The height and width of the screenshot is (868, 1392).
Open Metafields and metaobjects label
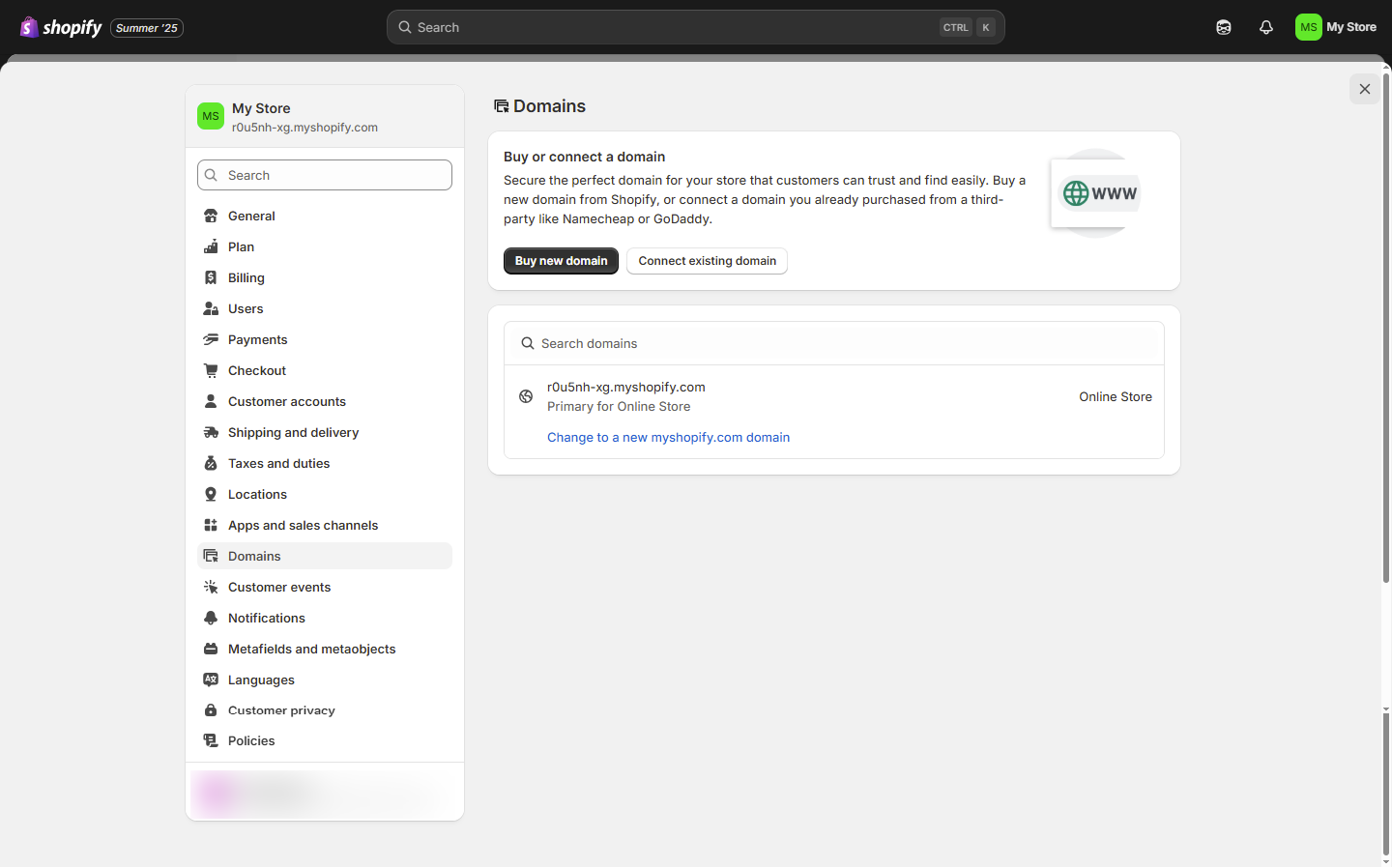(x=311, y=649)
